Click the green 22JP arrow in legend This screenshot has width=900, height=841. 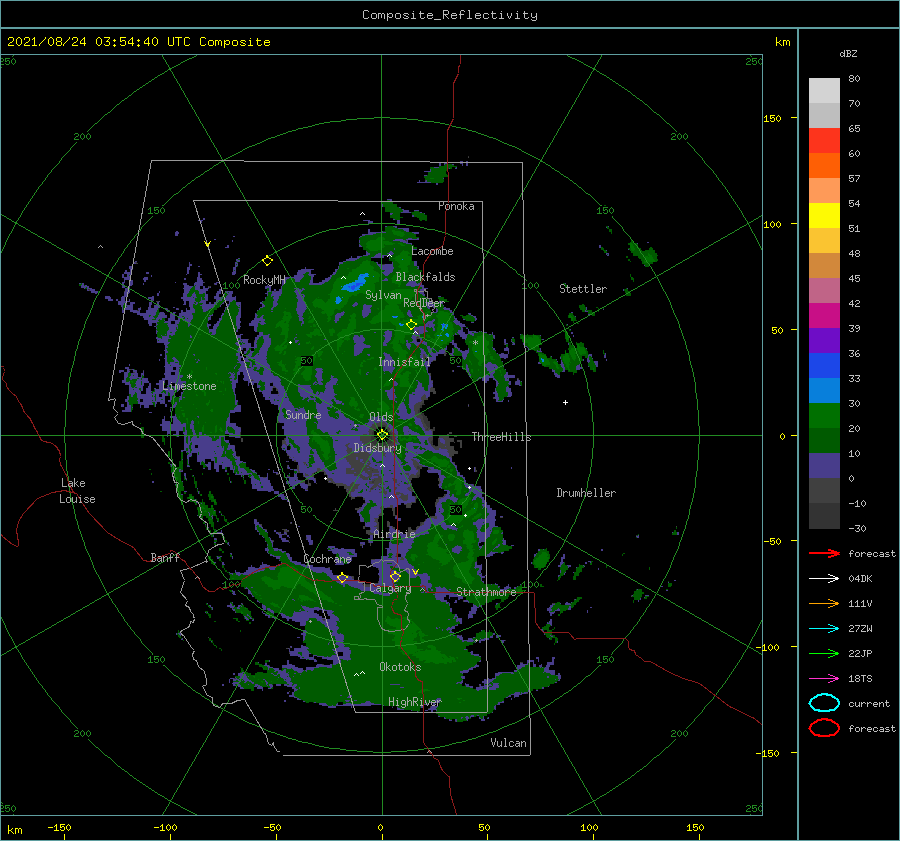pos(824,653)
